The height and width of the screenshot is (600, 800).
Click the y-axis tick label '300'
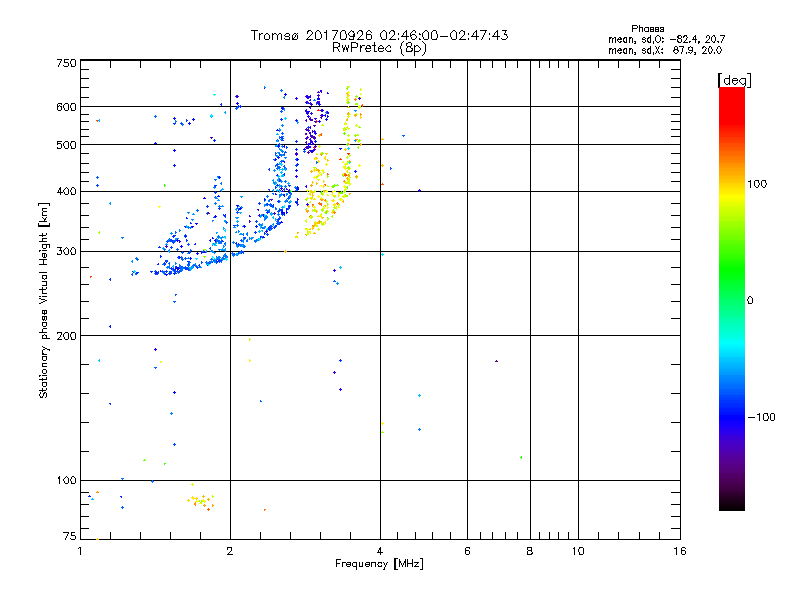point(66,252)
